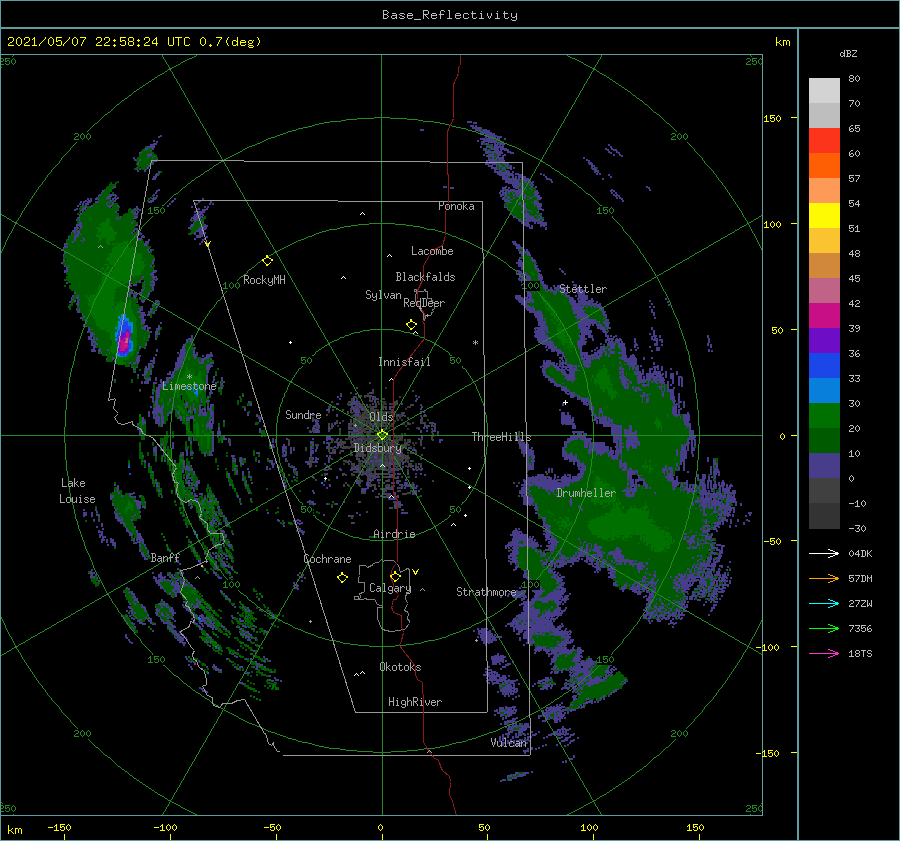Click the Vulcan label
Screen dimensions: 900x841
508,742
